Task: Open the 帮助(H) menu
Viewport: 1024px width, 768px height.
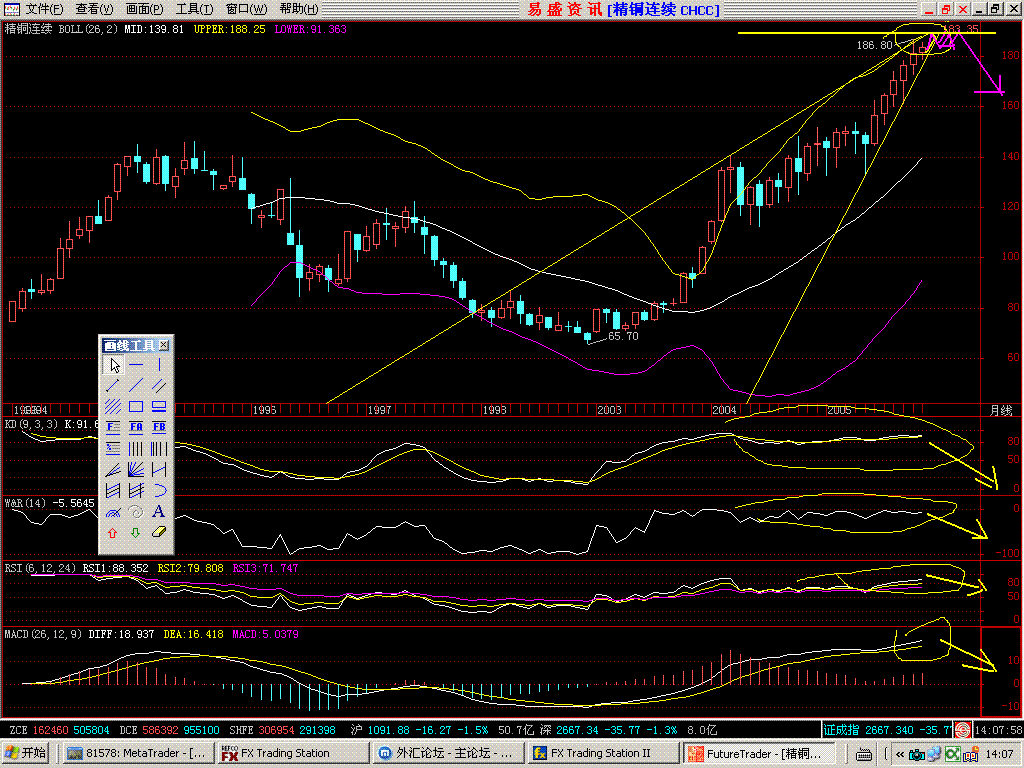Action: coord(299,9)
